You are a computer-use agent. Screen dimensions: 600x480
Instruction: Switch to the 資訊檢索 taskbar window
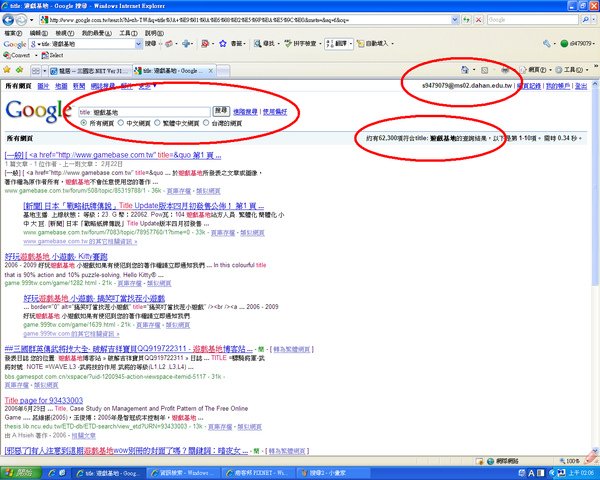pyautogui.click(x=183, y=473)
